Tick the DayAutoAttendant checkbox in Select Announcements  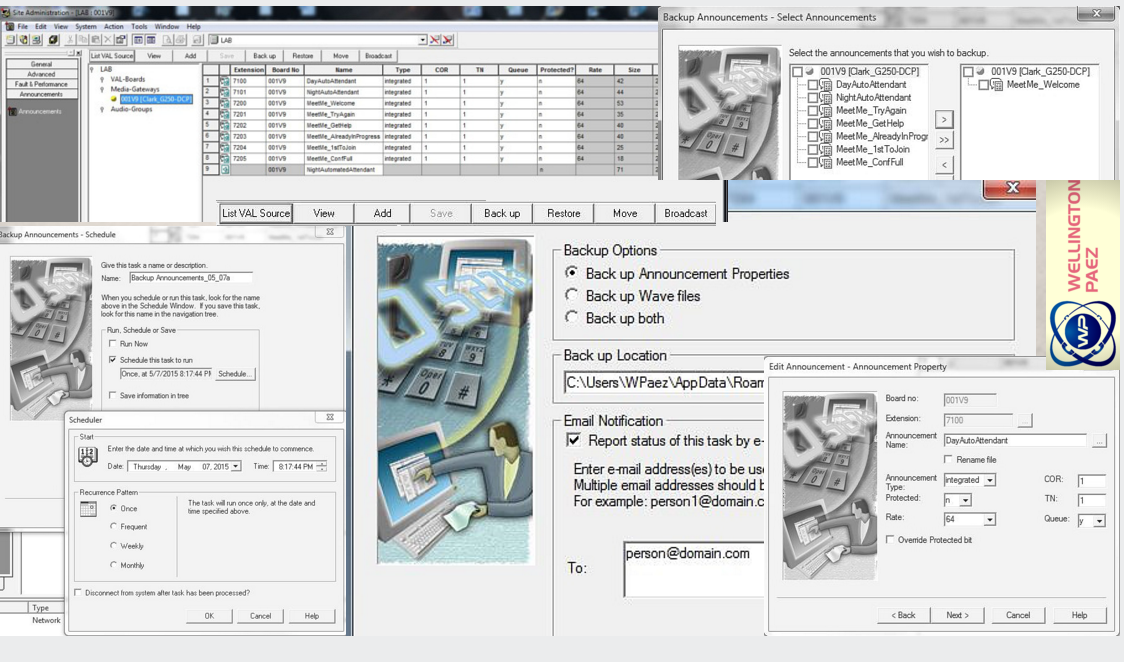(x=812, y=85)
